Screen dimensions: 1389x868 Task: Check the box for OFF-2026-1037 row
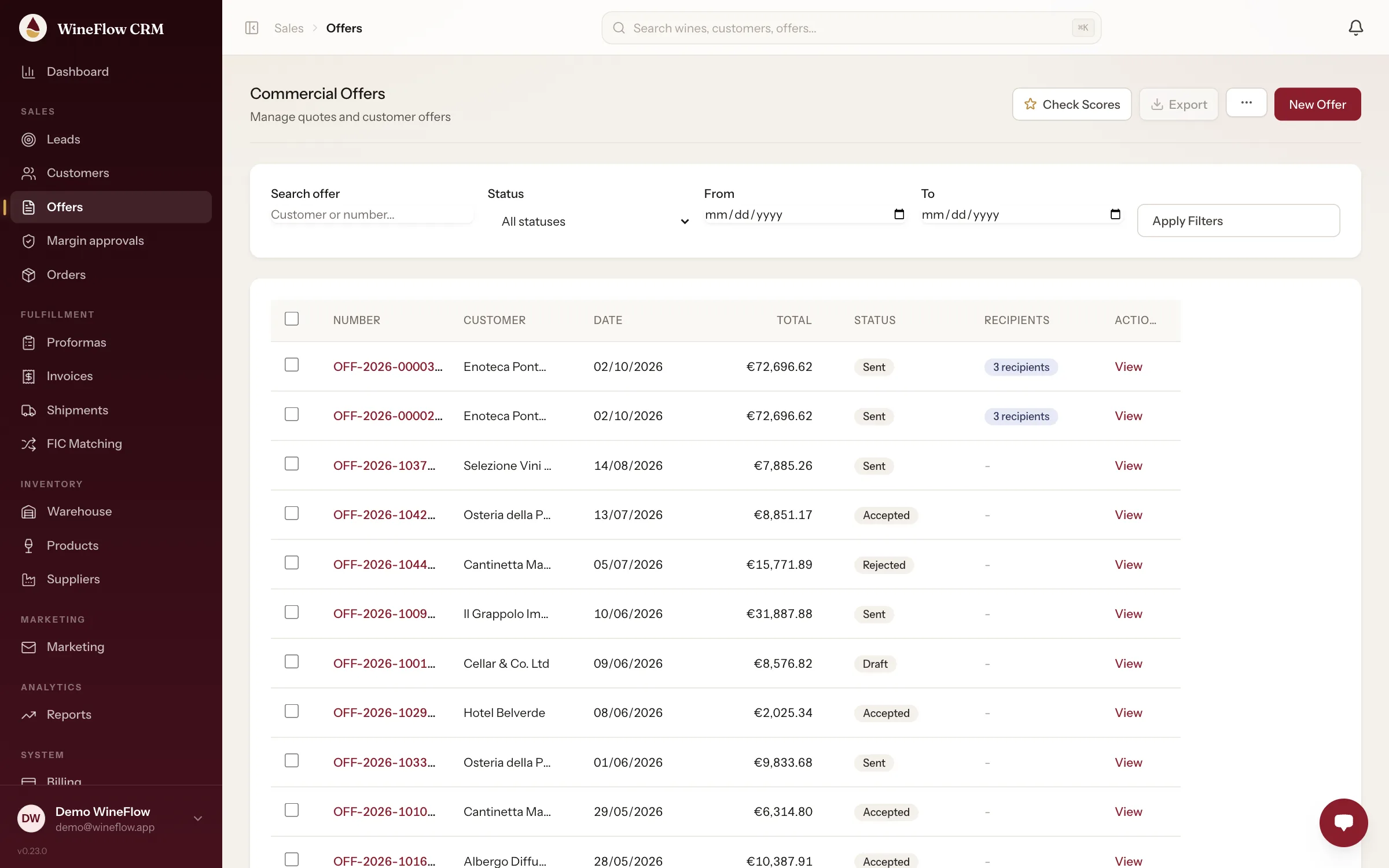tap(292, 464)
